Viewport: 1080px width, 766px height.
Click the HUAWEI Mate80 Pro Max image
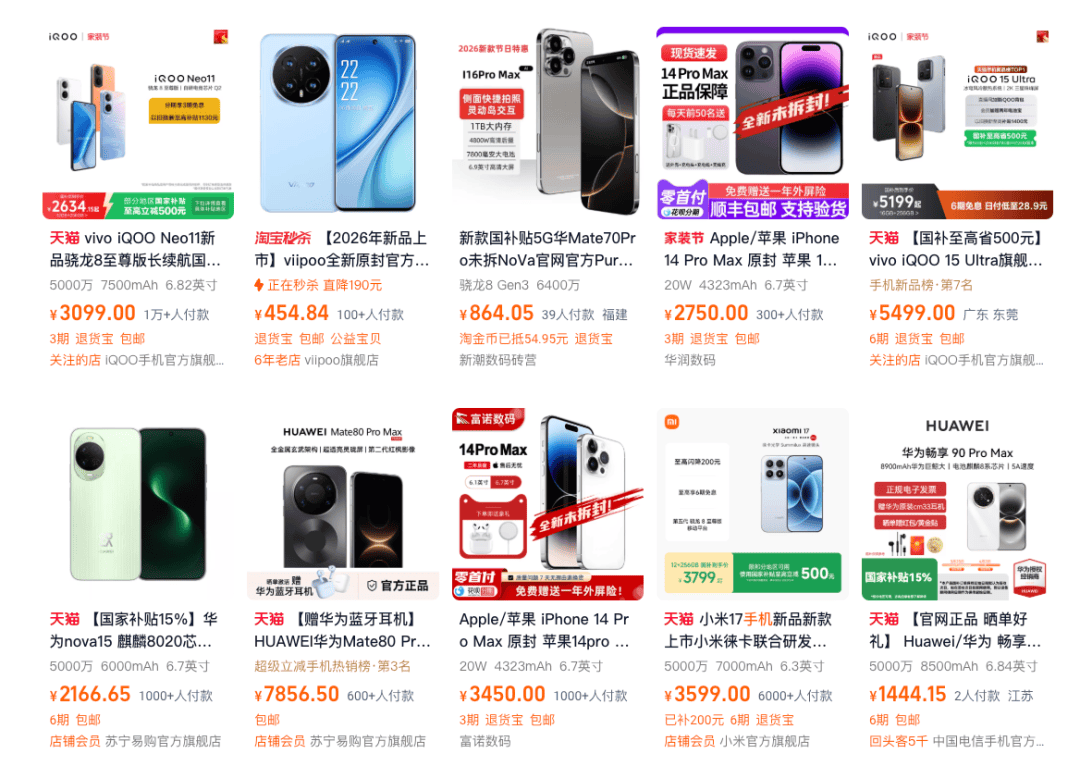(x=342, y=504)
